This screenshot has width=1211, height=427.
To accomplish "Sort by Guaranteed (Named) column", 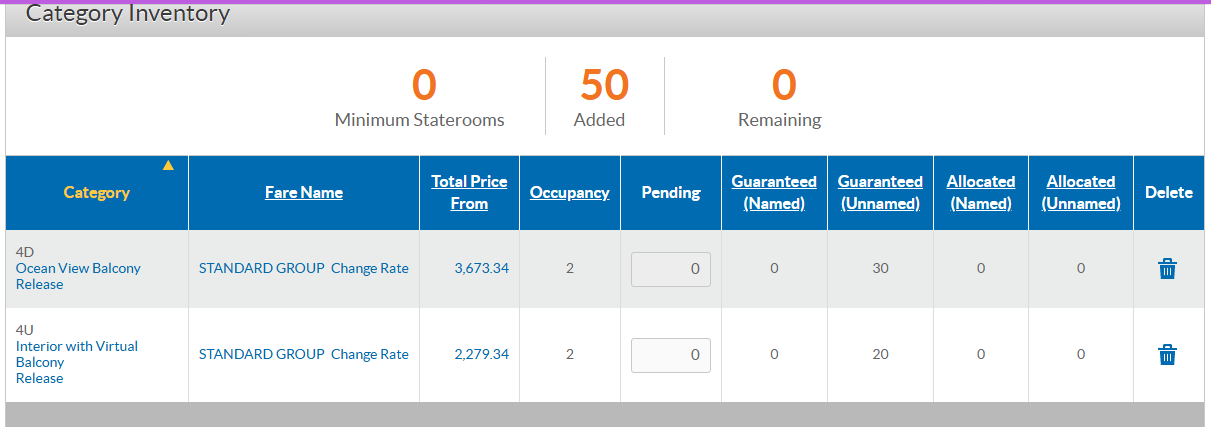I will click(774, 192).
